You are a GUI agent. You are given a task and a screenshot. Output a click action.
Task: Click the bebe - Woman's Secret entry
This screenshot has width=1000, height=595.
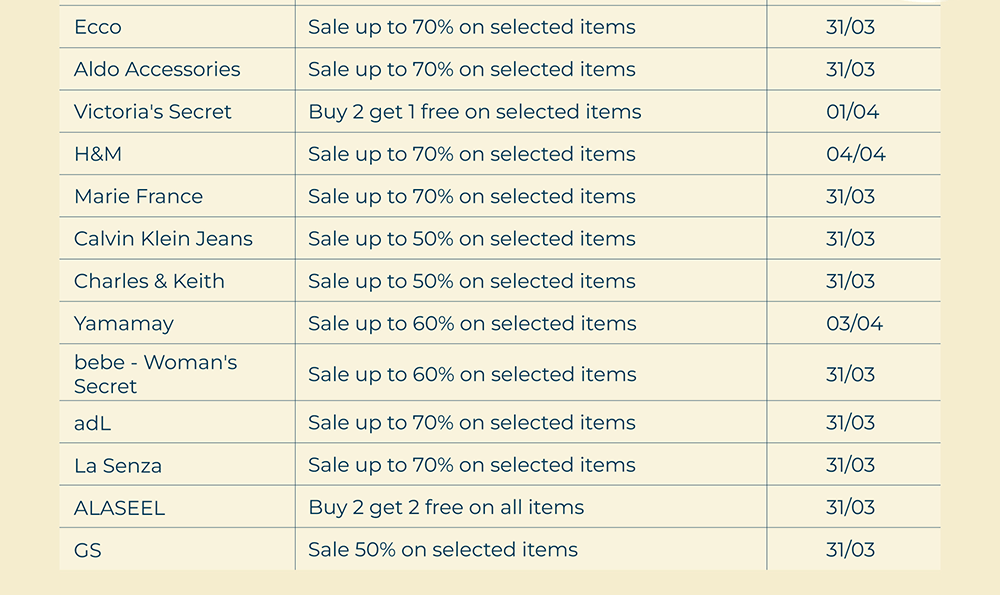click(155, 374)
